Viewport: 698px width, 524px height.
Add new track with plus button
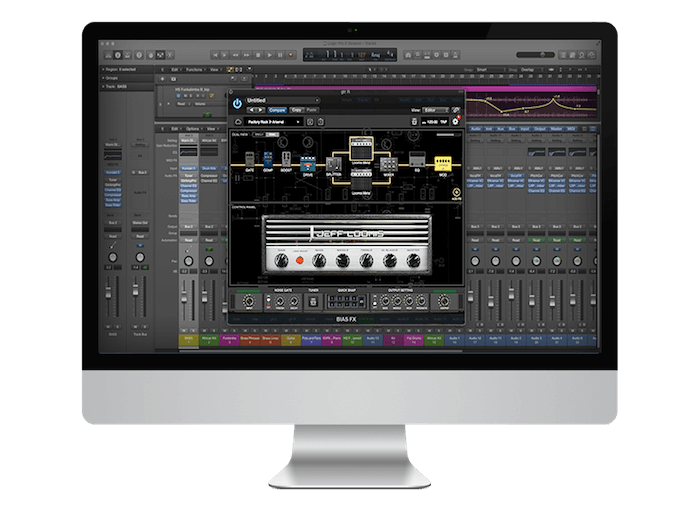(x=162, y=79)
